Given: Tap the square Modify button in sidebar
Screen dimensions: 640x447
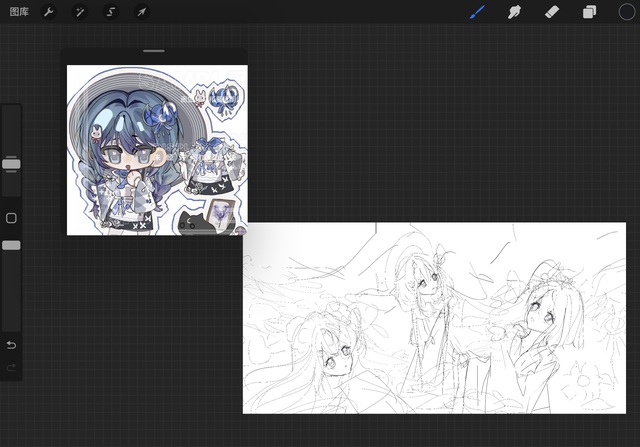Looking at the screenshot, I should coord(11,218).
